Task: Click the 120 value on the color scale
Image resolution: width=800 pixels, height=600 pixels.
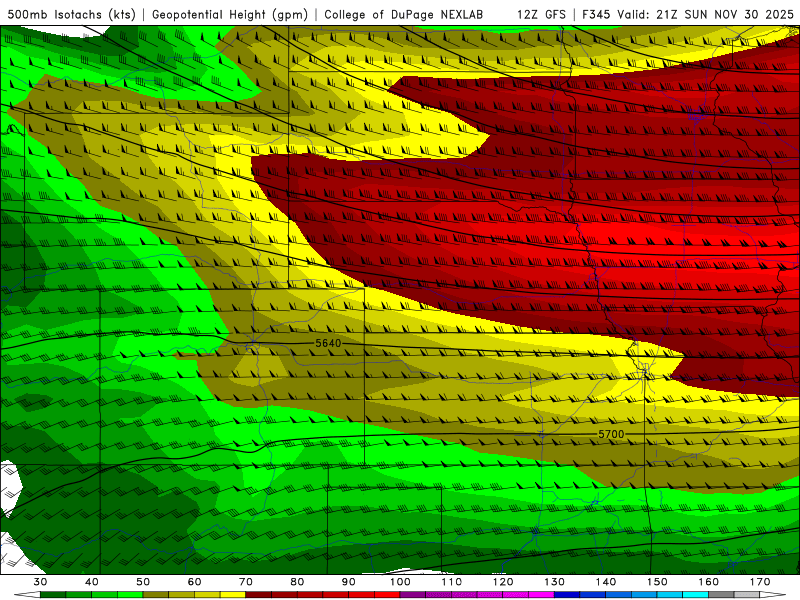Action: (503, 582)
